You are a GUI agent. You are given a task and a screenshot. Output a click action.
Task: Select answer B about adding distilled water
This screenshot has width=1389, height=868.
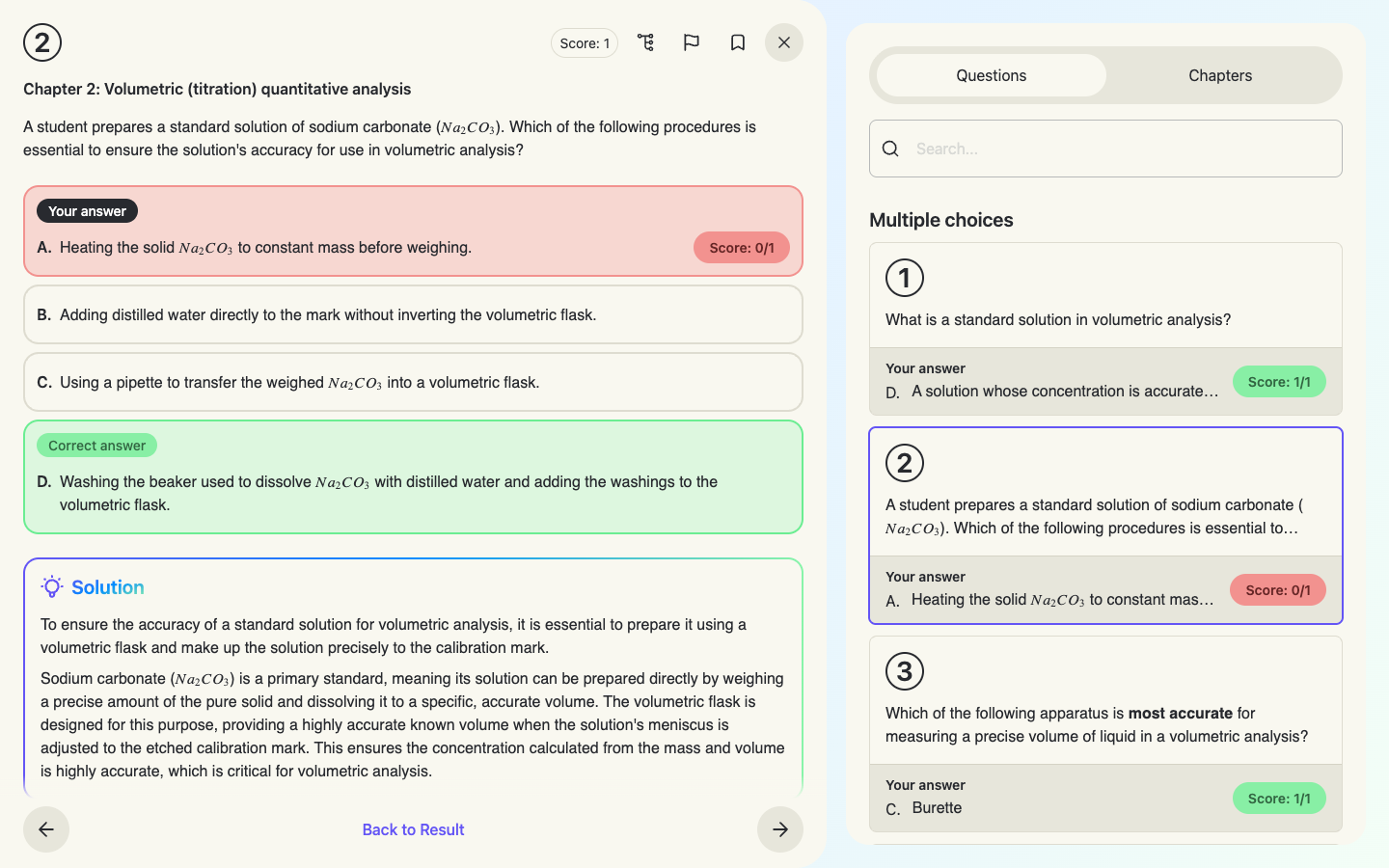pyautogui.click(x=413, y=314)
